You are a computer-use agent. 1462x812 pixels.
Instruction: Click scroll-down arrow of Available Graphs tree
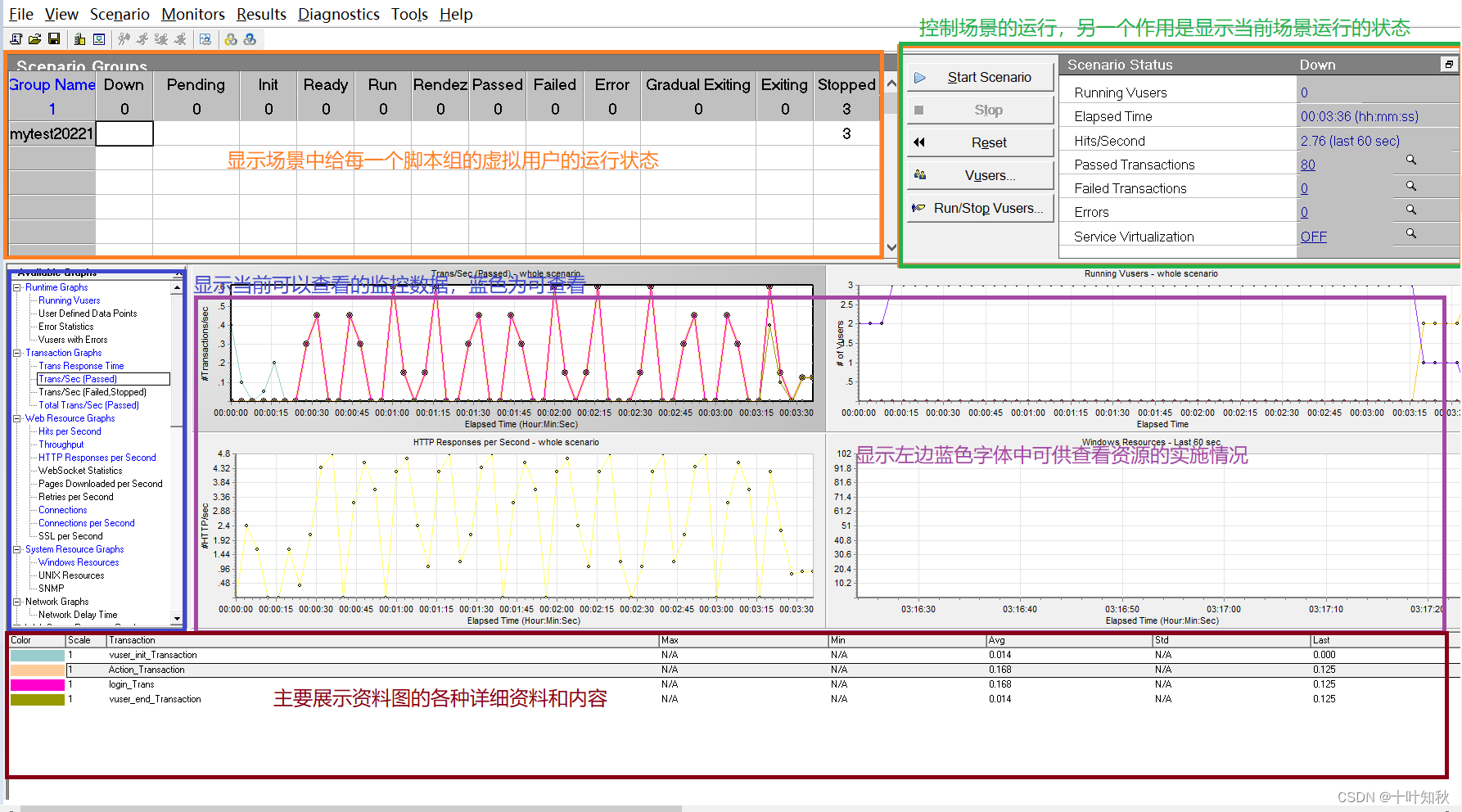click(177, 618)
